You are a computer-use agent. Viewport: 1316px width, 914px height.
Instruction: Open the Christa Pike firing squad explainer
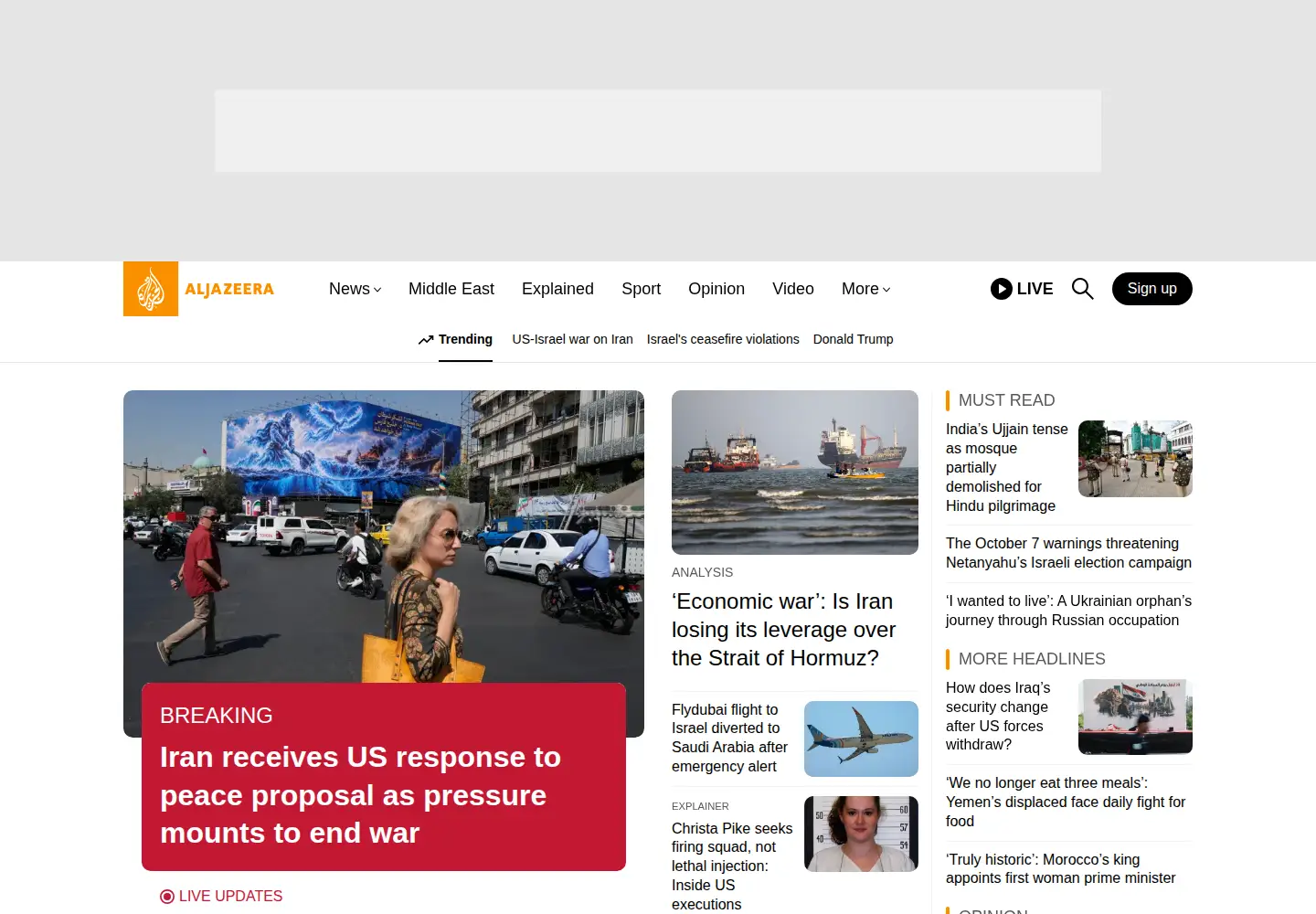pyautogui.click(x=732, y=866)
